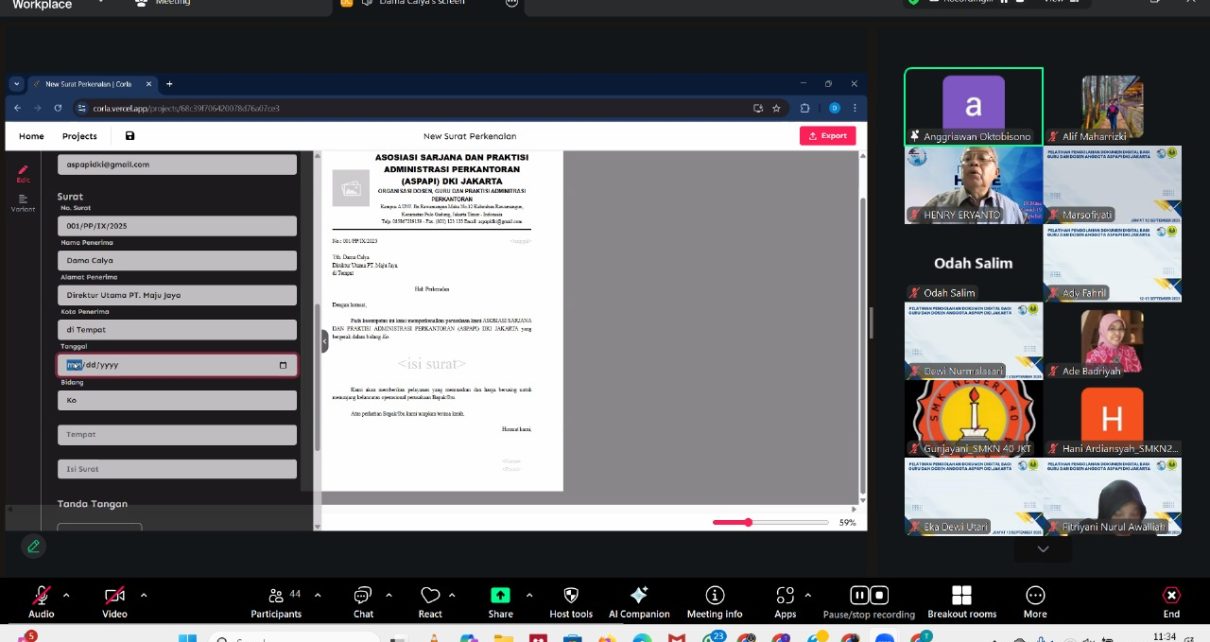This screenshot has width=1210, height=642.
Task: Open the Participants panel
Action: coord(276,595)
